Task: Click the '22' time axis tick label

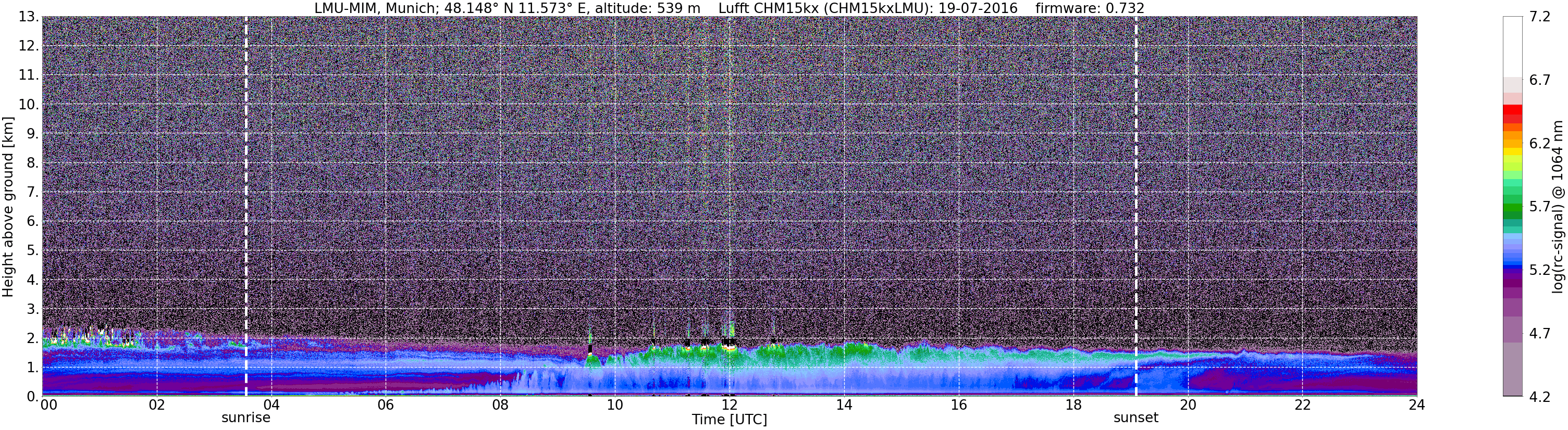Action: pos(1302,405)
